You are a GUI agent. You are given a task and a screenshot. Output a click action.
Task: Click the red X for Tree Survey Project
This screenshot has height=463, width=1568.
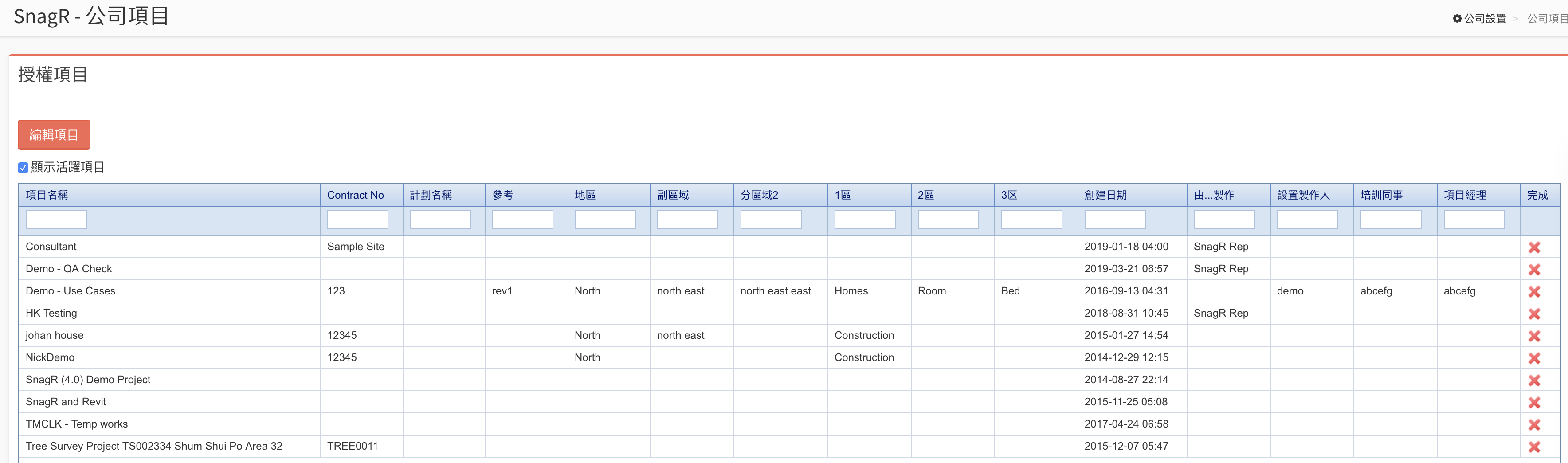(1534, 447)
